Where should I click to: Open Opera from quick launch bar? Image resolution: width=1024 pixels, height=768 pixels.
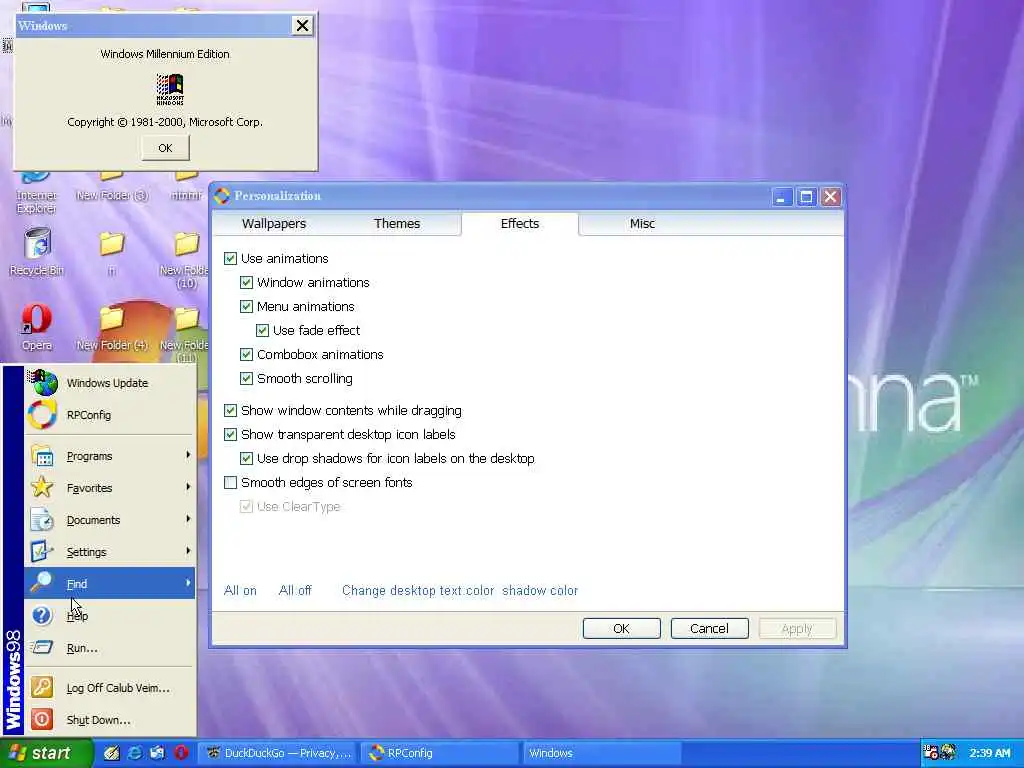coord(181,753)
